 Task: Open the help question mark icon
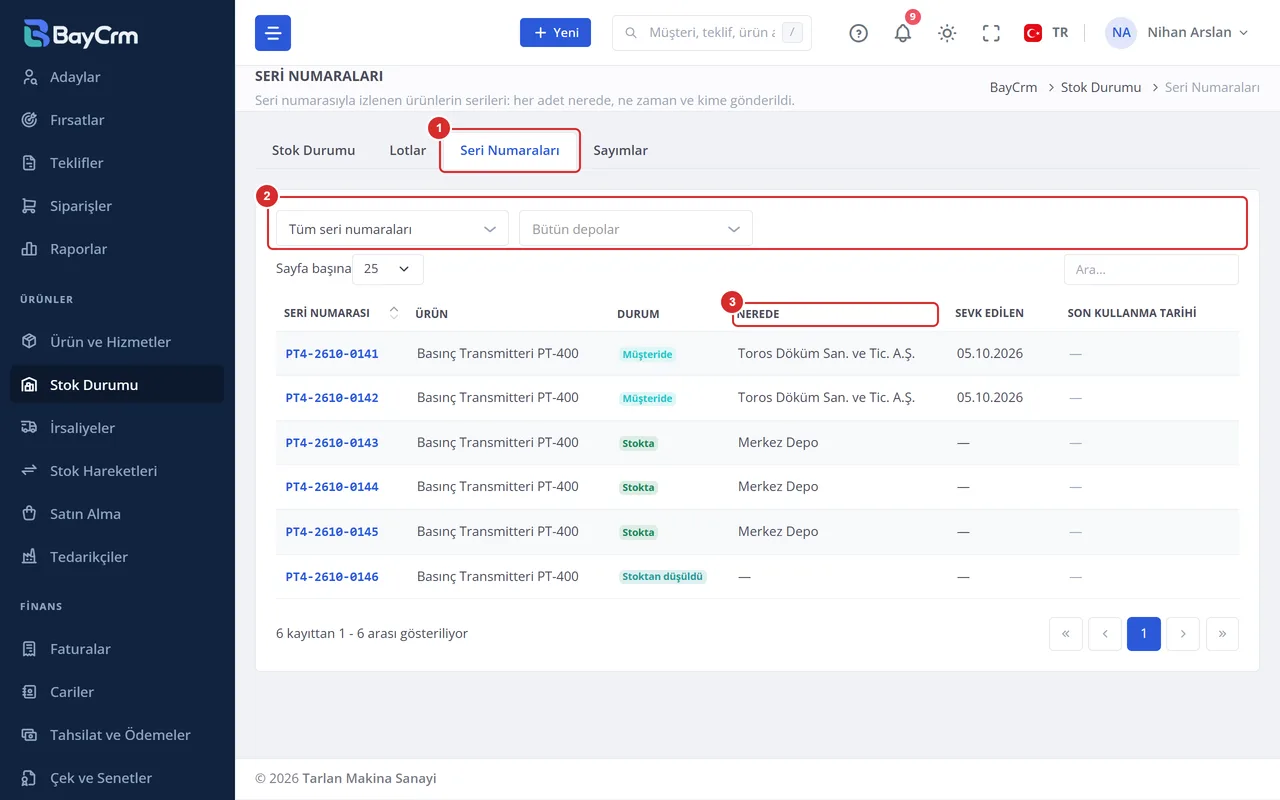(858, 33)
